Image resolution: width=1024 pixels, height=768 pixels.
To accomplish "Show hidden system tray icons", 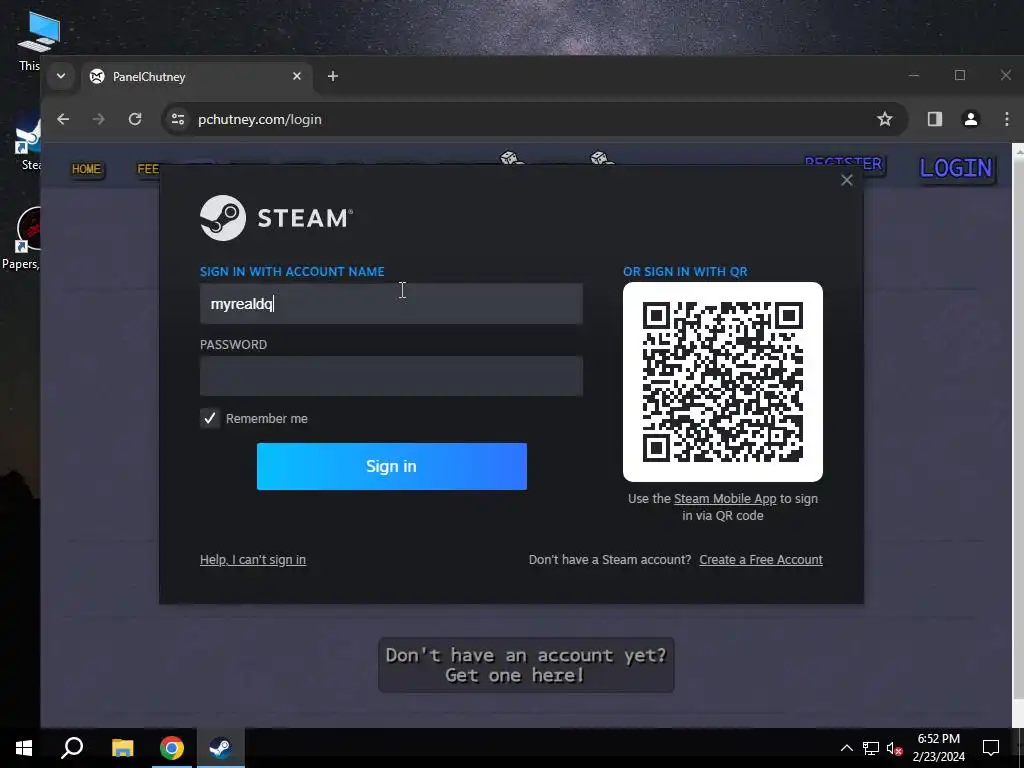I will pyautogui.click(x=846, y=748).
